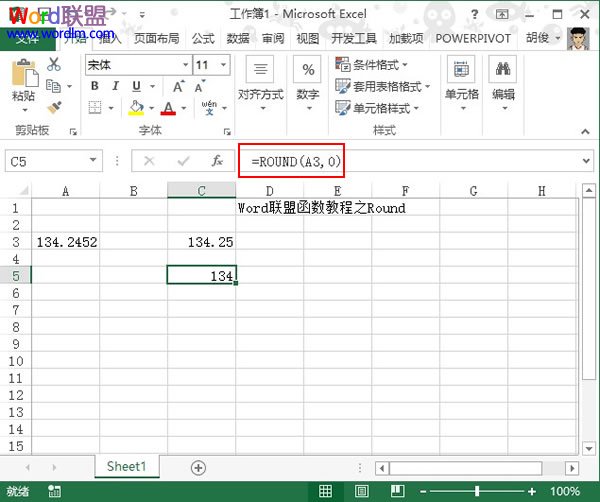Image resolution: width=600 pixels, height=502 pixels.
Task: Open fill color dropdown arrow
Action: [152, 108]
